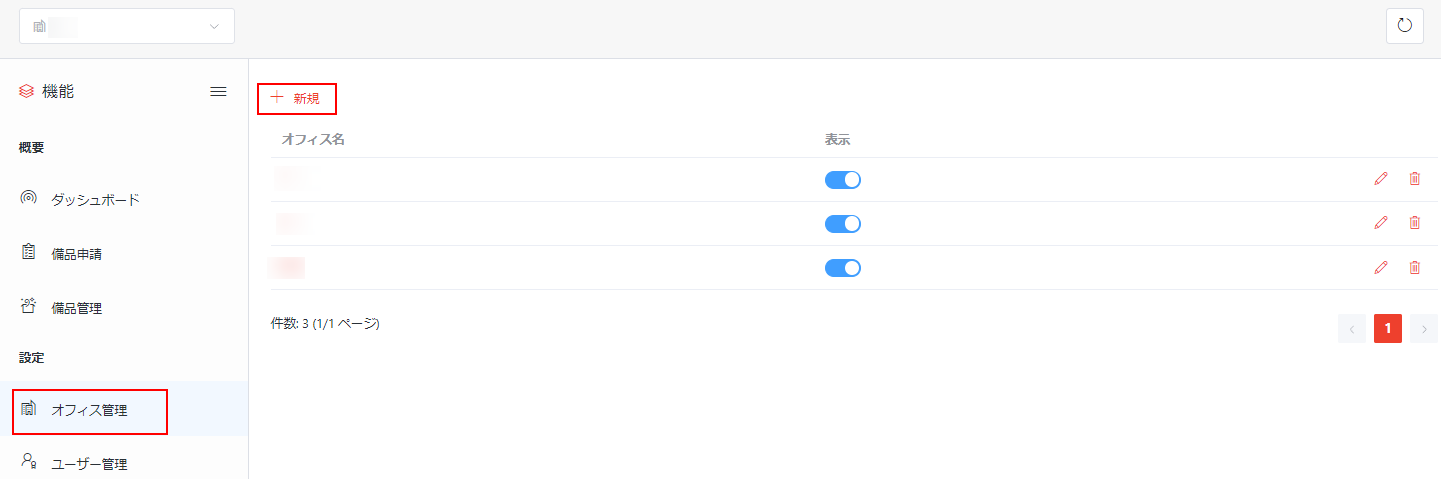Toggle 表示 switch for the first office
The image size is (1441, 479).
tap(843, 180)
